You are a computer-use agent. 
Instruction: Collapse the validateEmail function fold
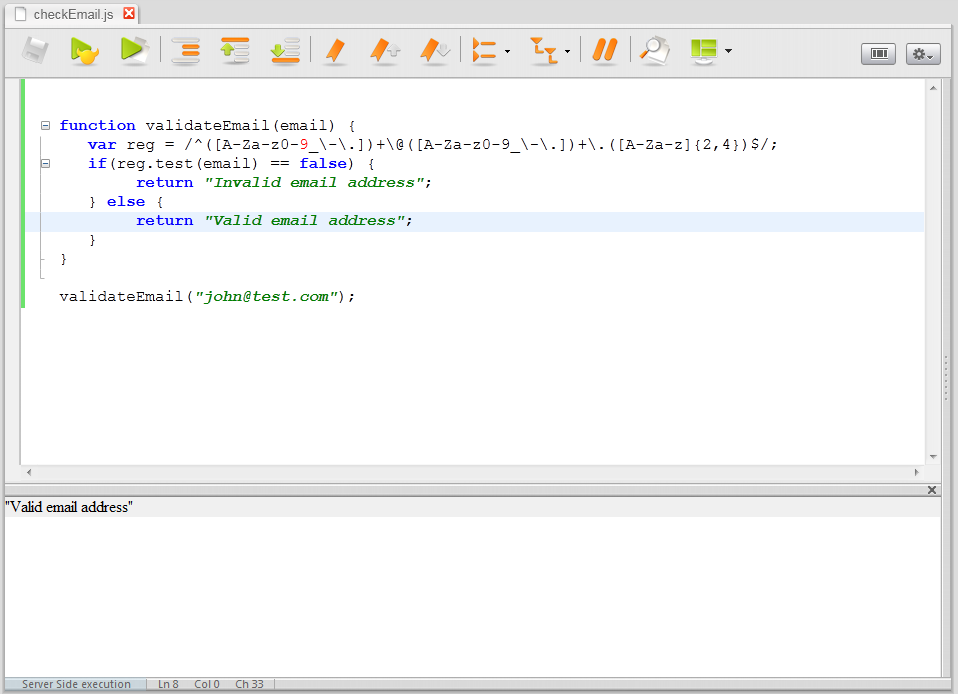point(45,126)
